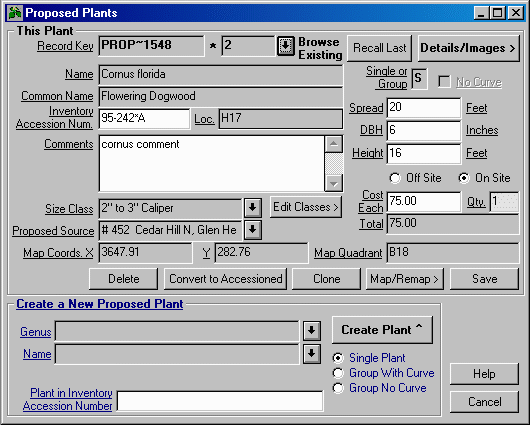
Task: Select the Single Plant radio button
Action: (338, 358)
